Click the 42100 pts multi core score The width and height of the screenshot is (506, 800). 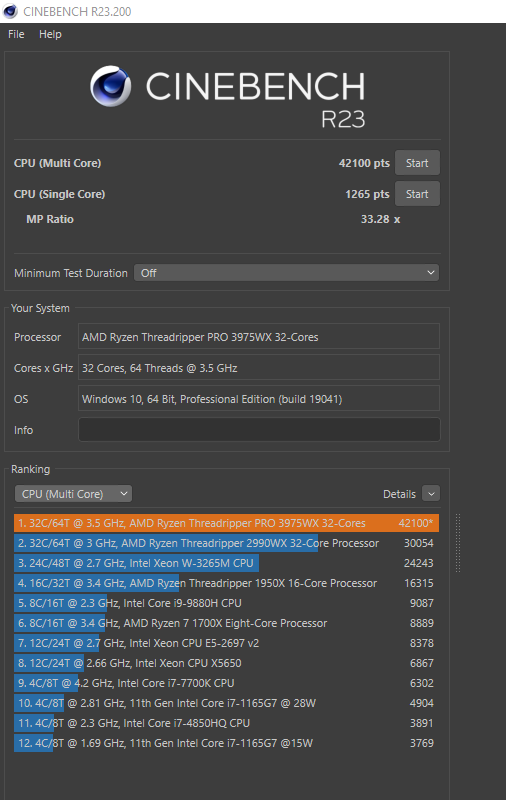pos(364,163)
